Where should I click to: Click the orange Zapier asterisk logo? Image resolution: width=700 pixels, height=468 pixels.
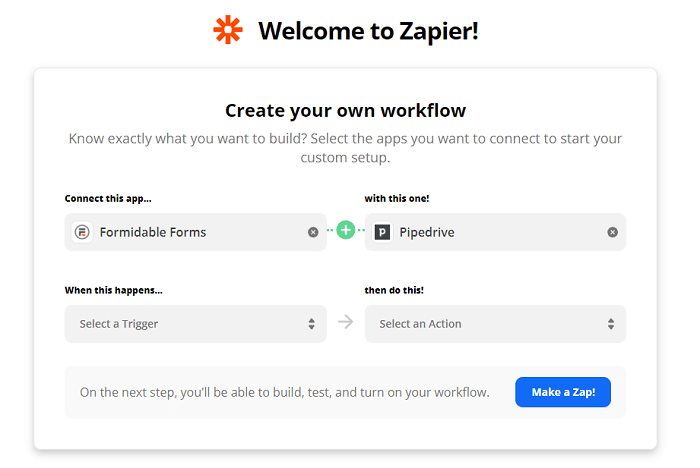(228, 30)
